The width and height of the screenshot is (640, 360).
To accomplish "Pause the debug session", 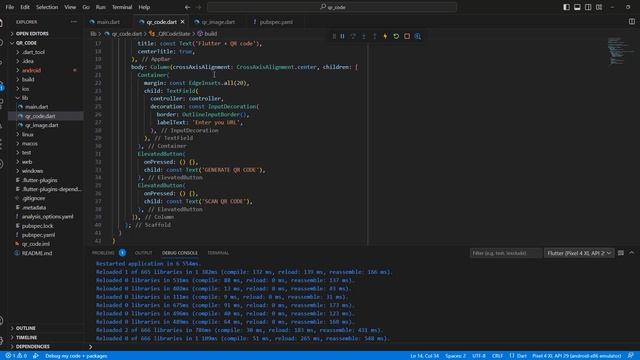I will coord(342,36).
